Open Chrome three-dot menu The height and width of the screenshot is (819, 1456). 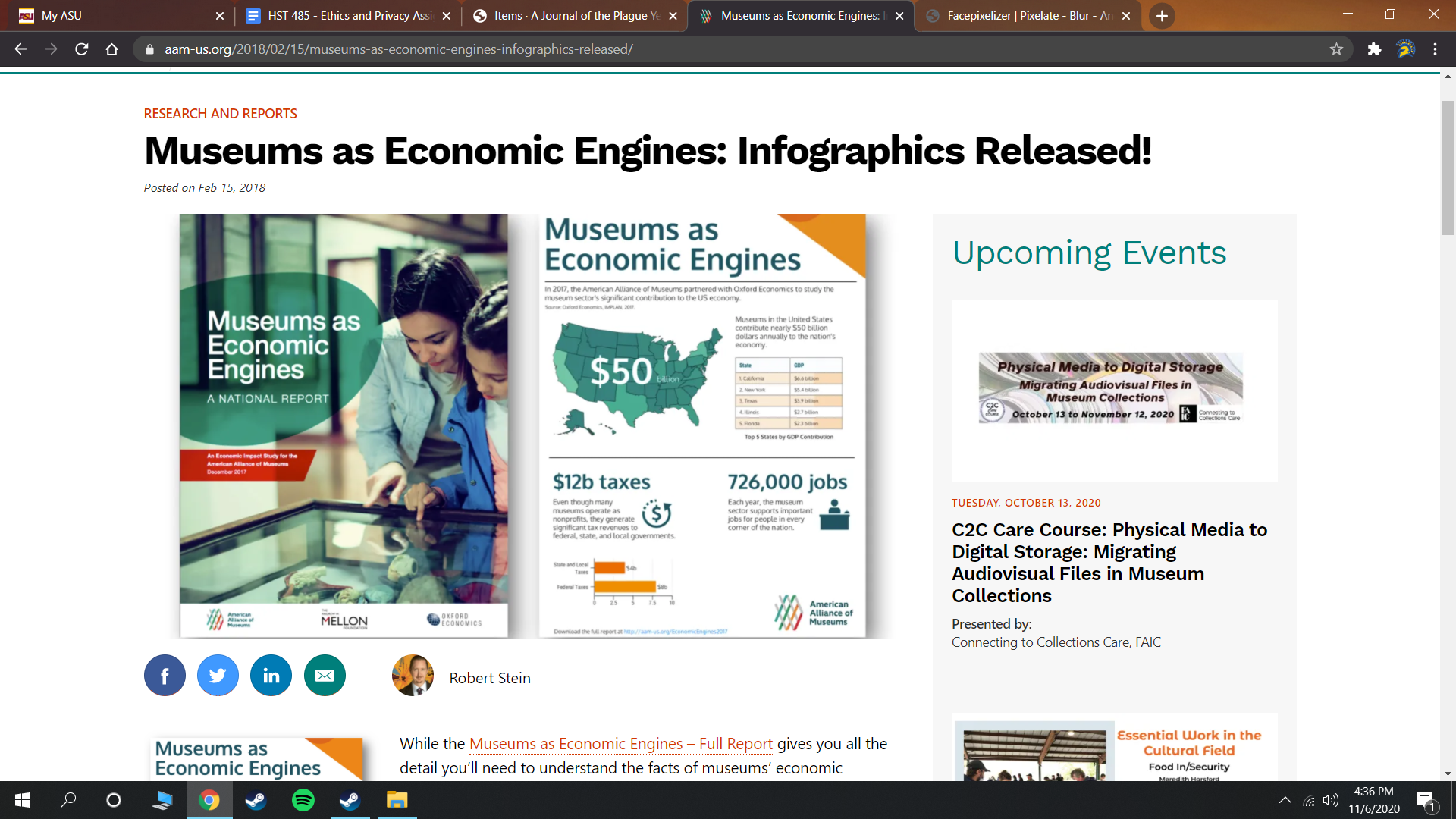click(x=1435, y=49)
